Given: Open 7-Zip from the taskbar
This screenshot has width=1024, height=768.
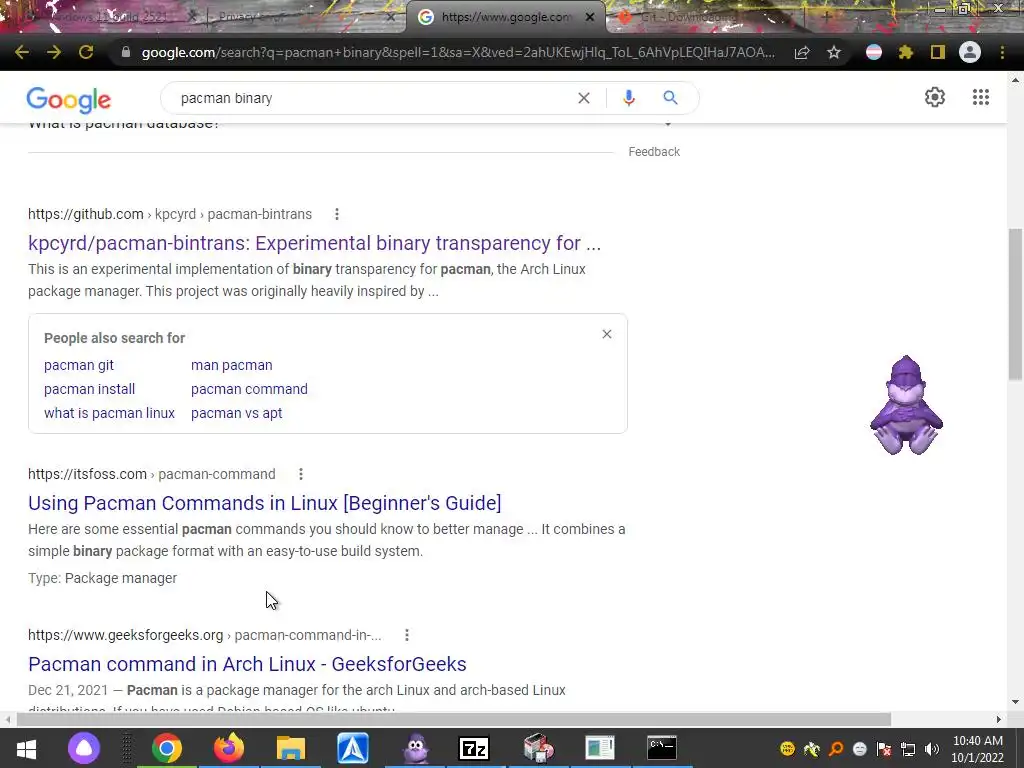Looking at the screenshot, I should [x=475, y=748].
